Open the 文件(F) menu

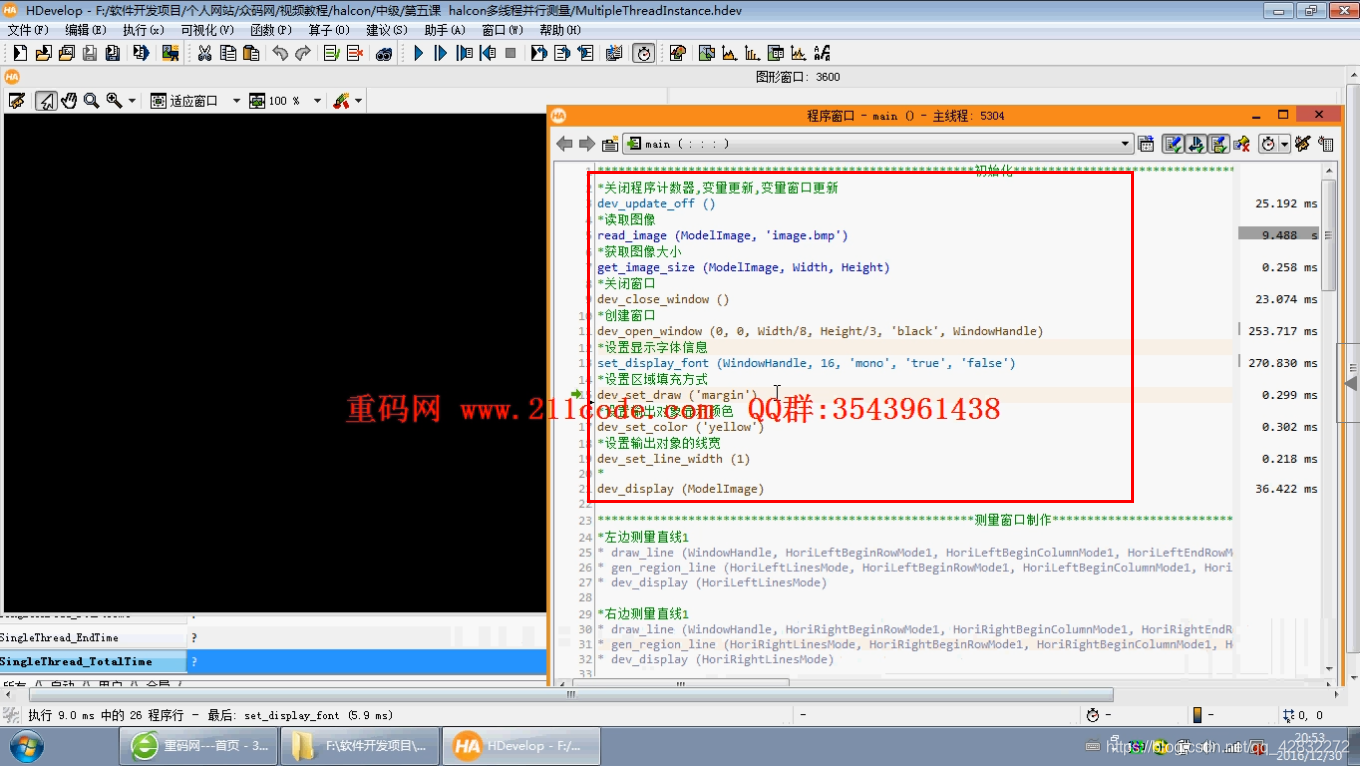pos(28,30)
